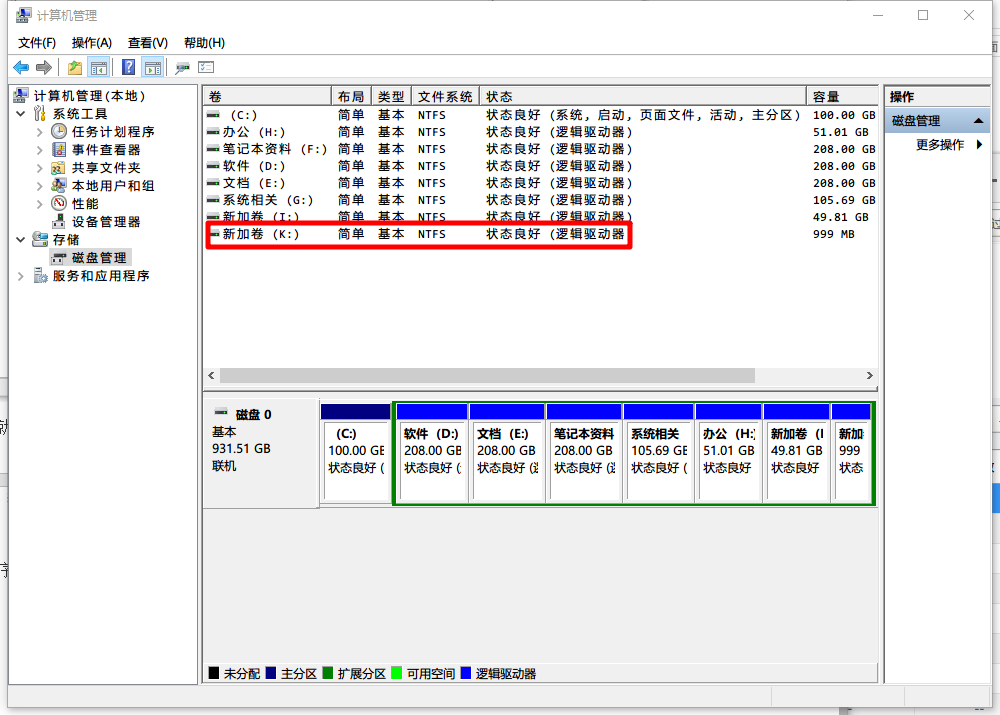Click 更多操作 in the actions pane
Image resolution: width=1000 pixels, height=715 pixels.
(x=940, y=145)
